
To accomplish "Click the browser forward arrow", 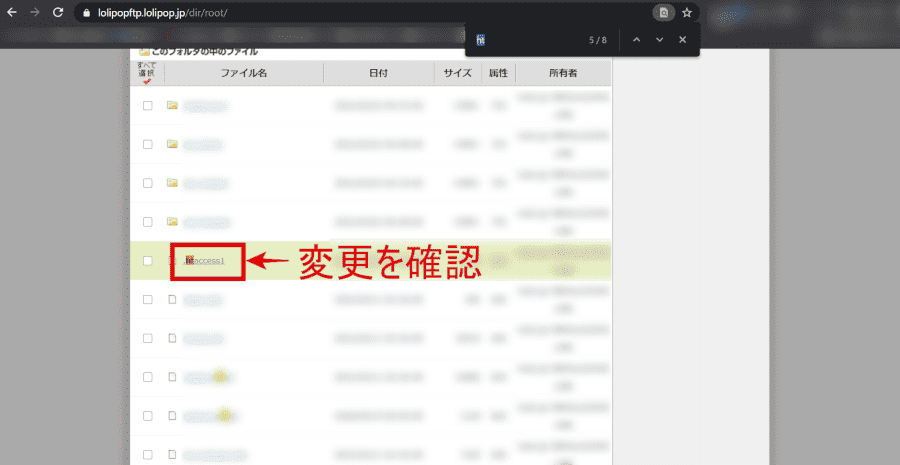I will pyautogui.click(x=35, y=13).
